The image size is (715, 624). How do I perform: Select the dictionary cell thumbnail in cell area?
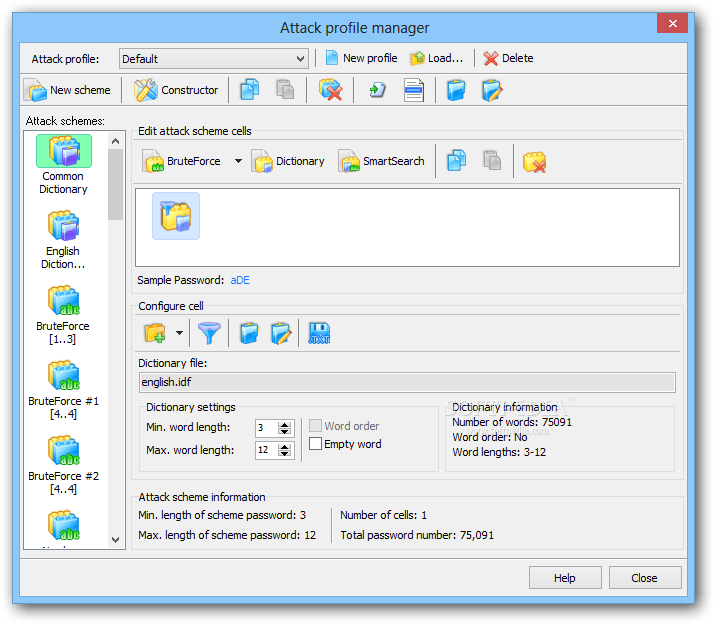coord(176,216)
